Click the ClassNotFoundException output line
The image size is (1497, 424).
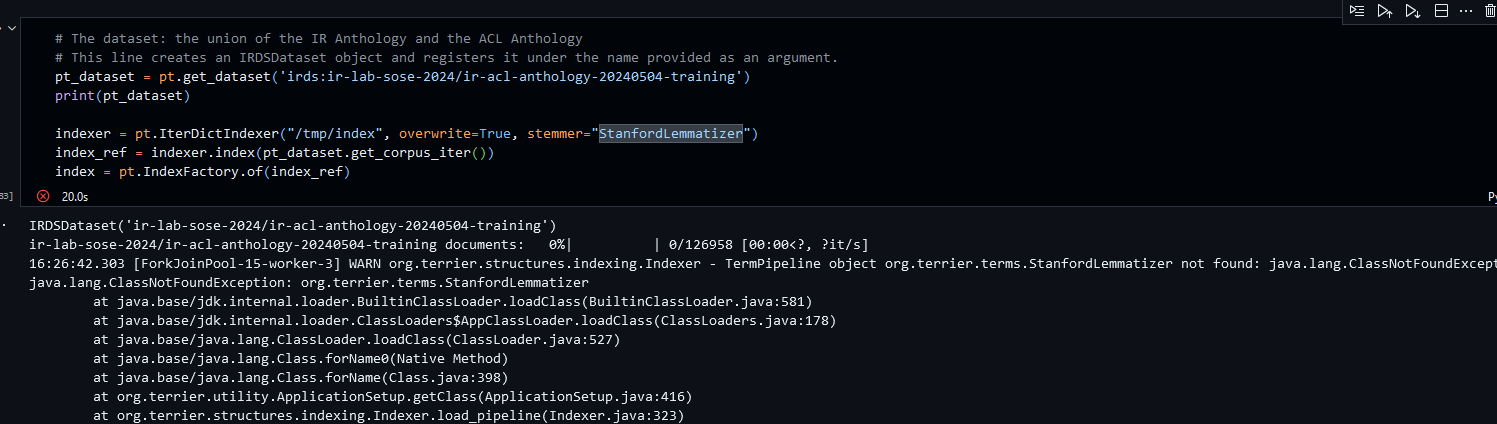(309, 283)
